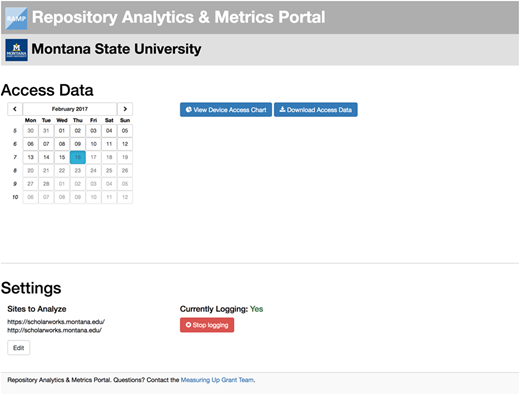Click http://scholarworks.montana.edu/ site entry
Image resolution: width=520 pixels, height=395 pixels.
pos(54,330)
